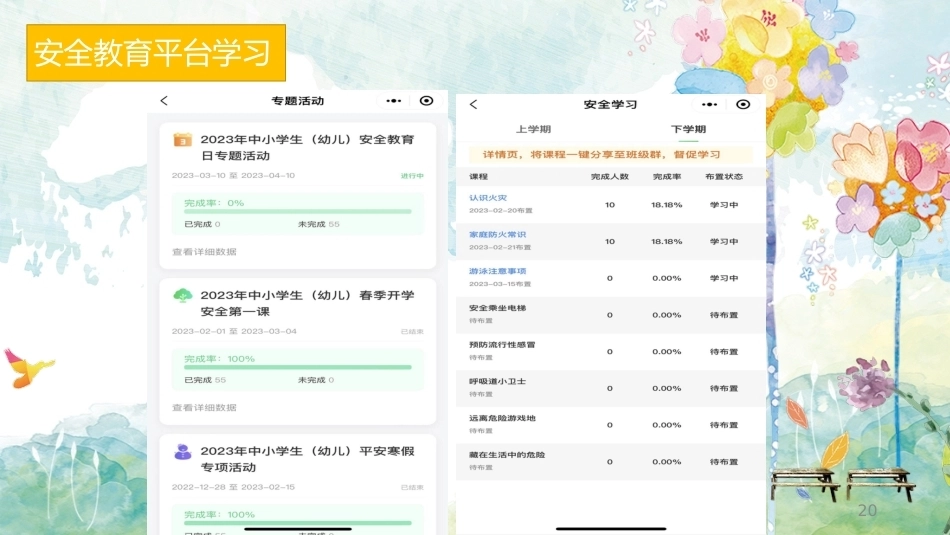Open 认识火灾 course link
This screenshot has height=535, width=950.
pos(488,198)
